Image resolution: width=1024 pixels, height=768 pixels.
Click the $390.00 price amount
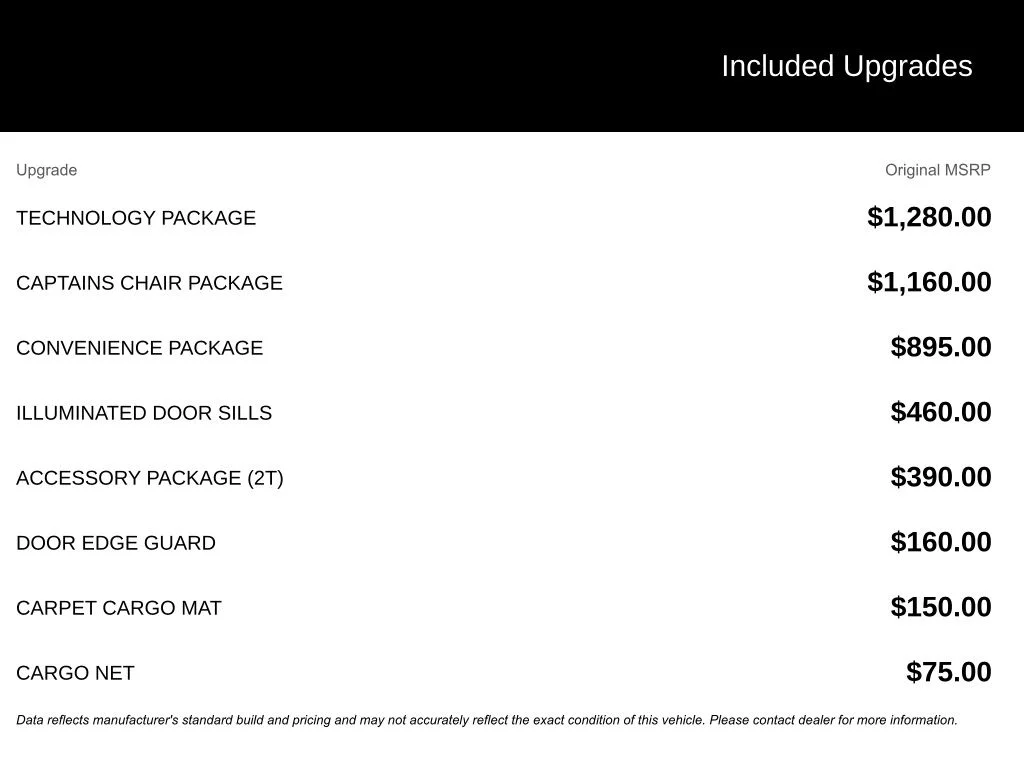(x=940, y=477)
